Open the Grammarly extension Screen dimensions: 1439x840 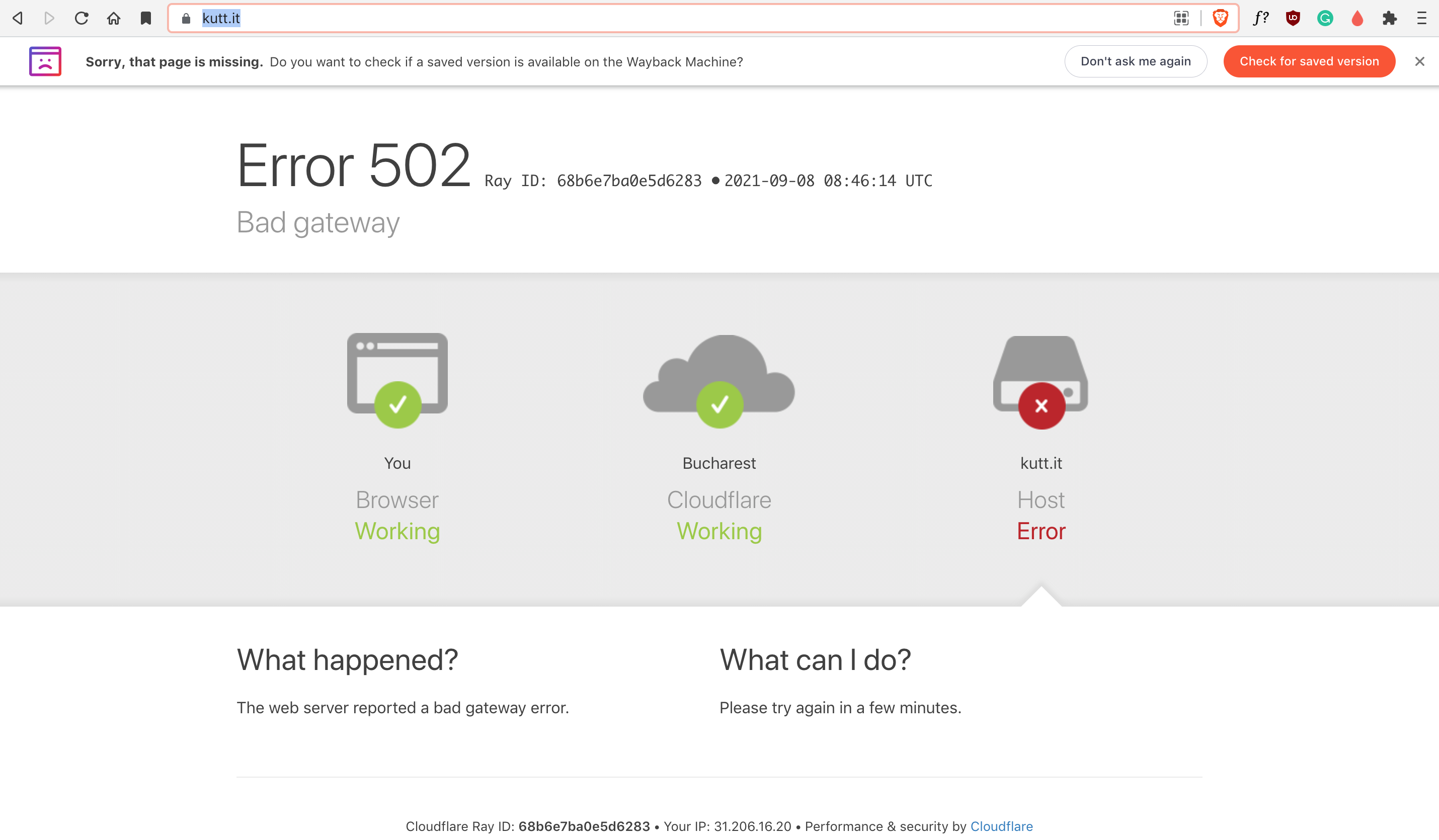click(1325, 18)
